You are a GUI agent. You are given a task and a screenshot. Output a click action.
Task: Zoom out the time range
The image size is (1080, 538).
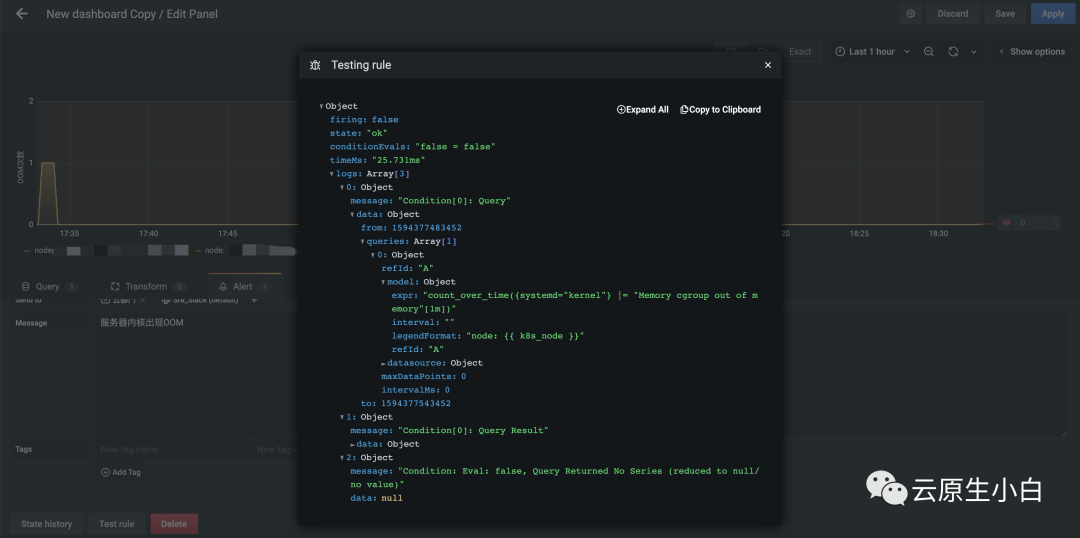click(x=928, y=52)
